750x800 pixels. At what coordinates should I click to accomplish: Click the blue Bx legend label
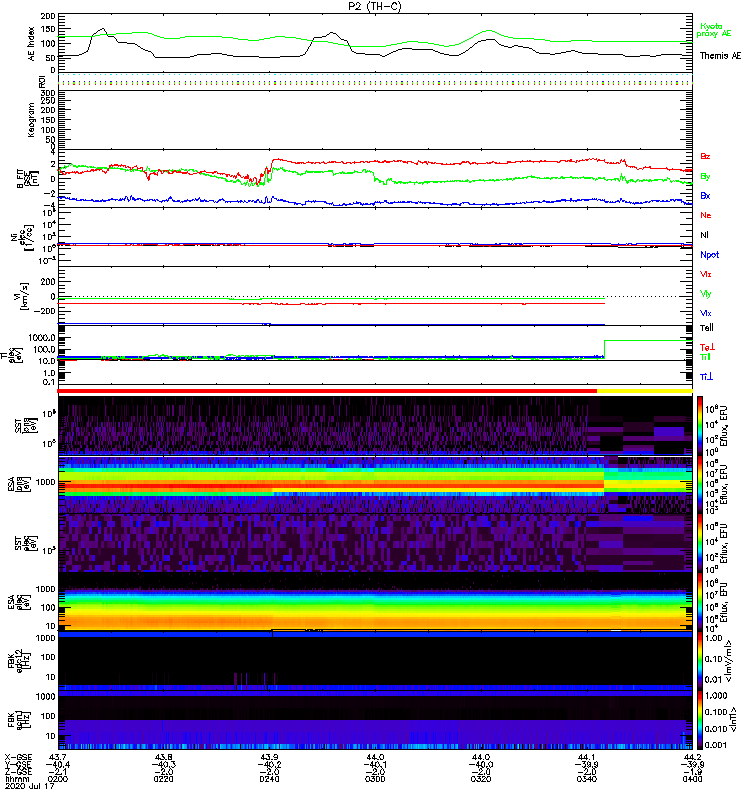(x=705, y=195)
